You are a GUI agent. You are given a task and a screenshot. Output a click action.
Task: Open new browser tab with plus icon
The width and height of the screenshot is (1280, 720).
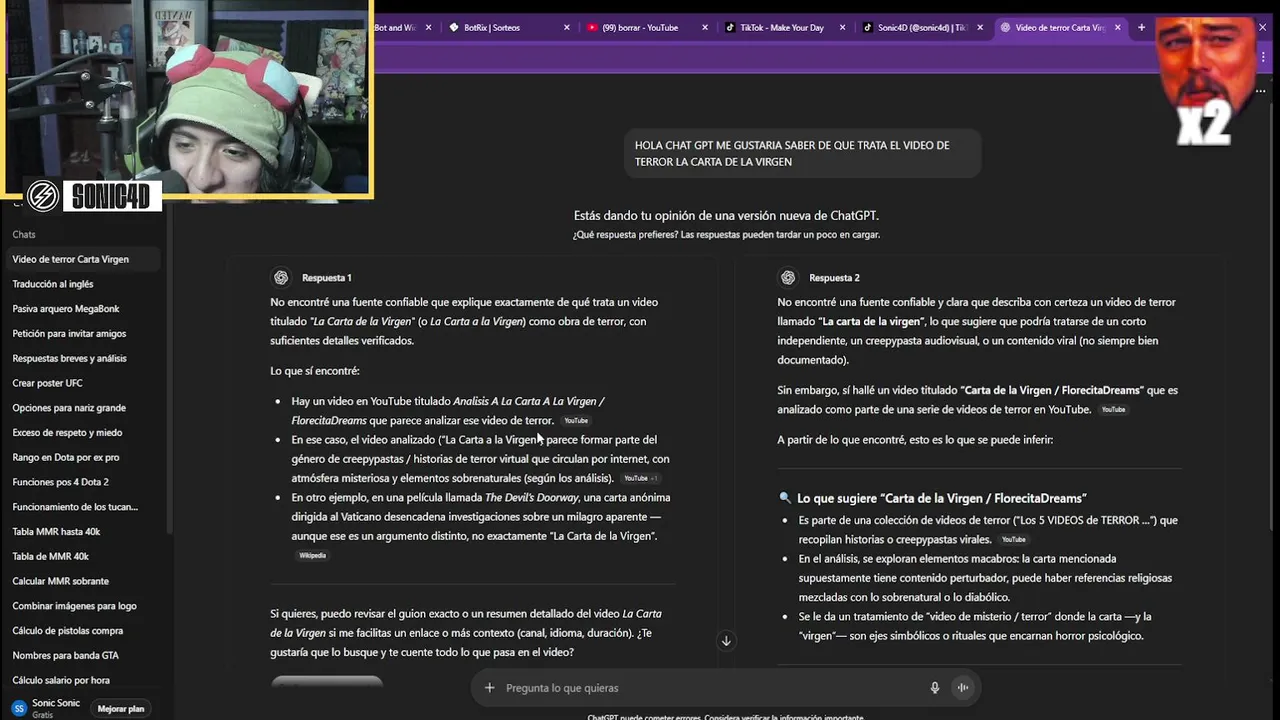click(x=1141, y=28)
